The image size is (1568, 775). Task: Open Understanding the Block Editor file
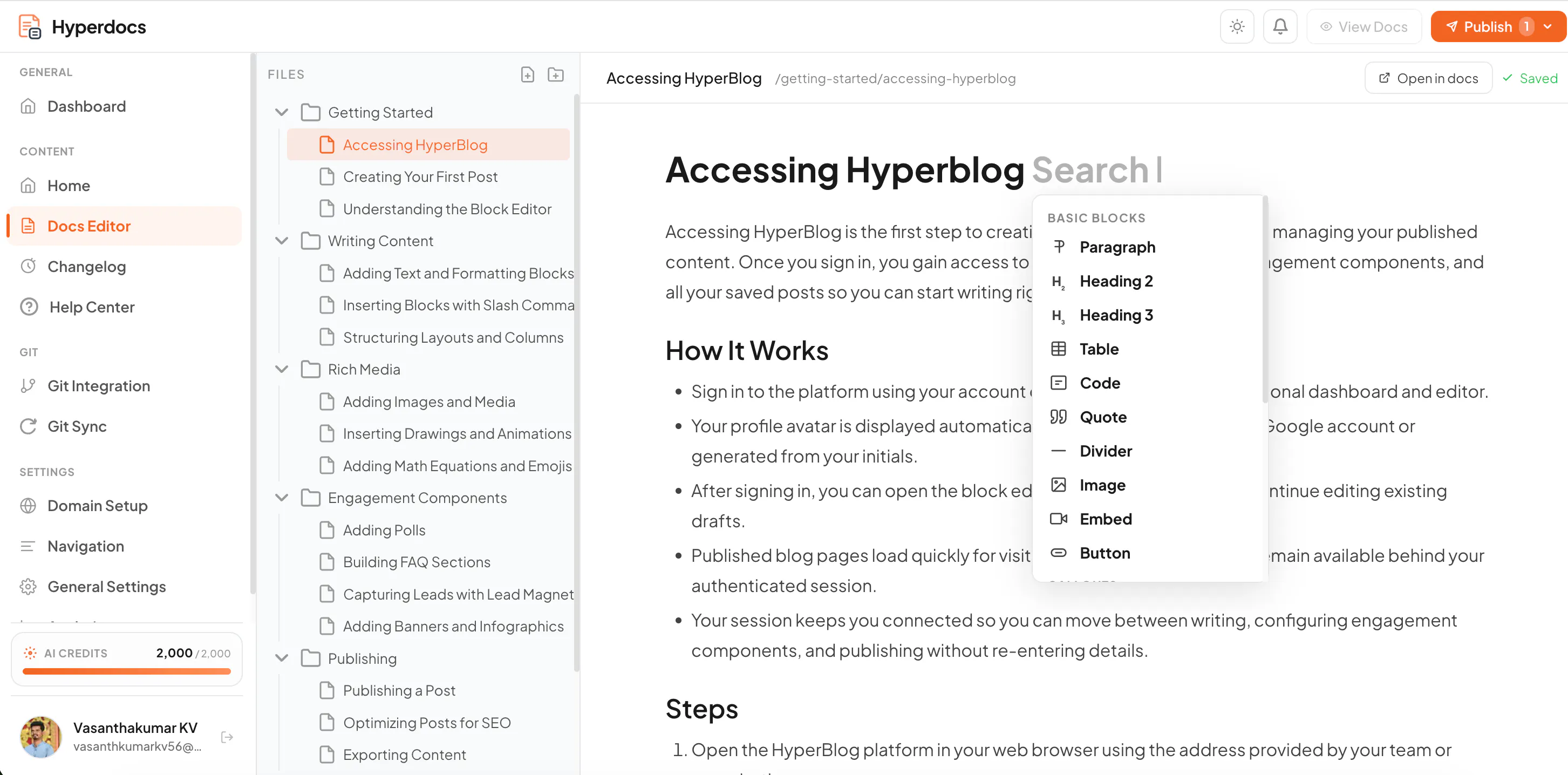pos(428,209)
